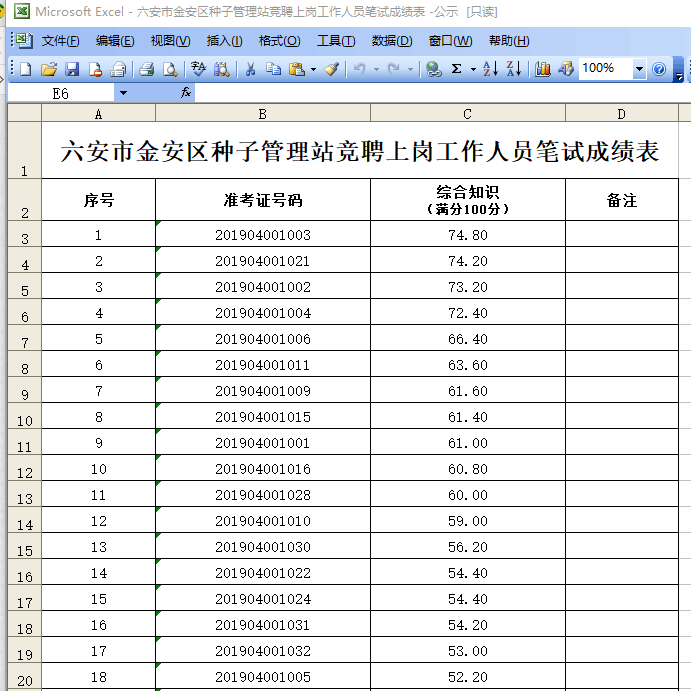Expand the Undo history arrow
691x691 pixels.
point(376,69)
